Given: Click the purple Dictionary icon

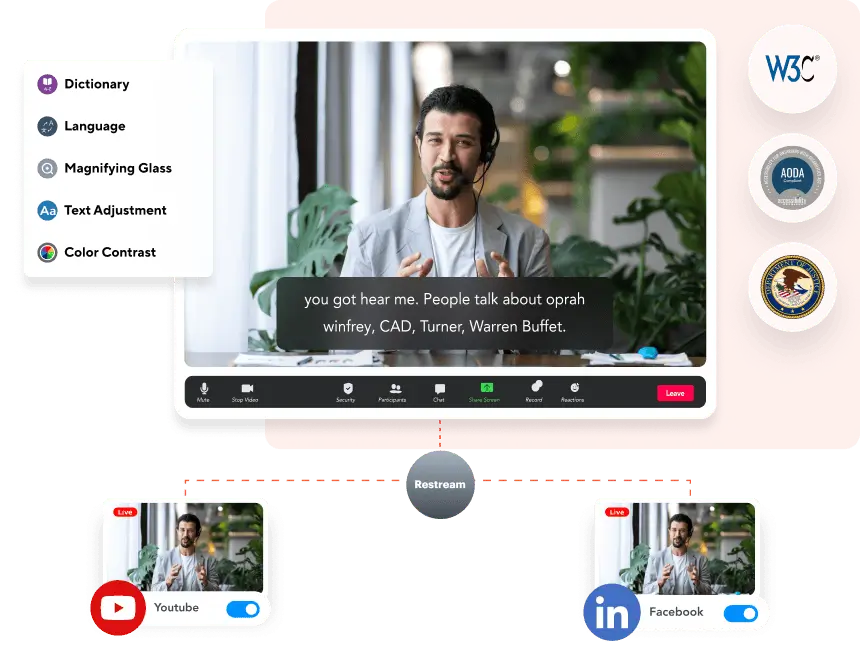Looking at the screenshot, I should pos(47,84).
